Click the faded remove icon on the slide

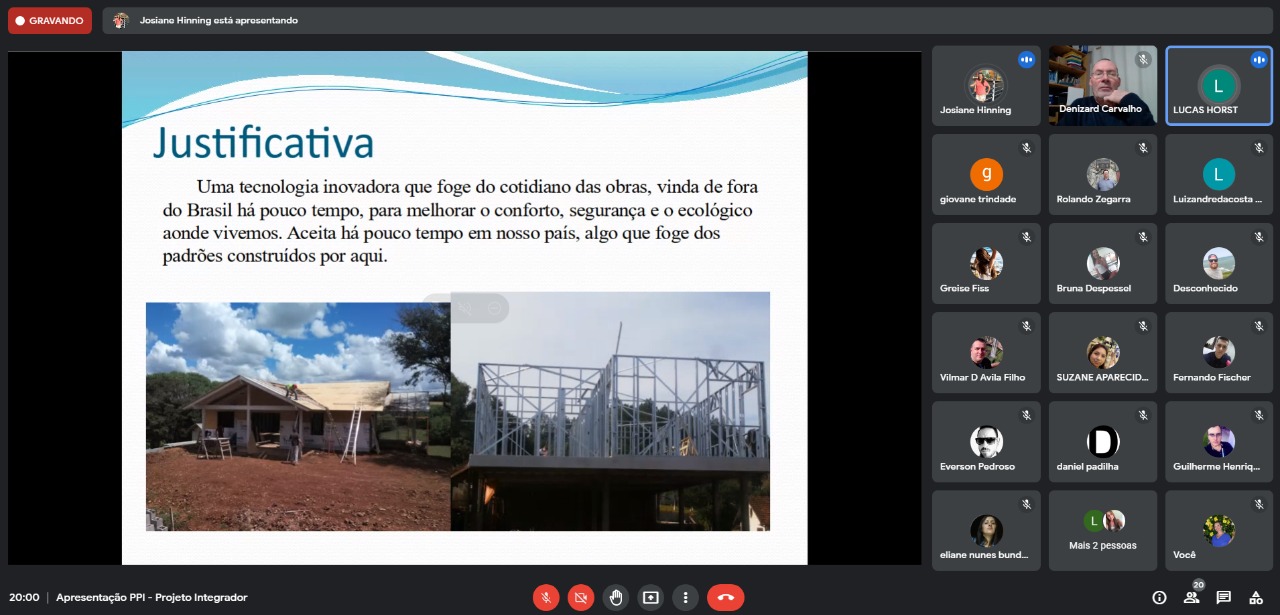coord(494,309)
